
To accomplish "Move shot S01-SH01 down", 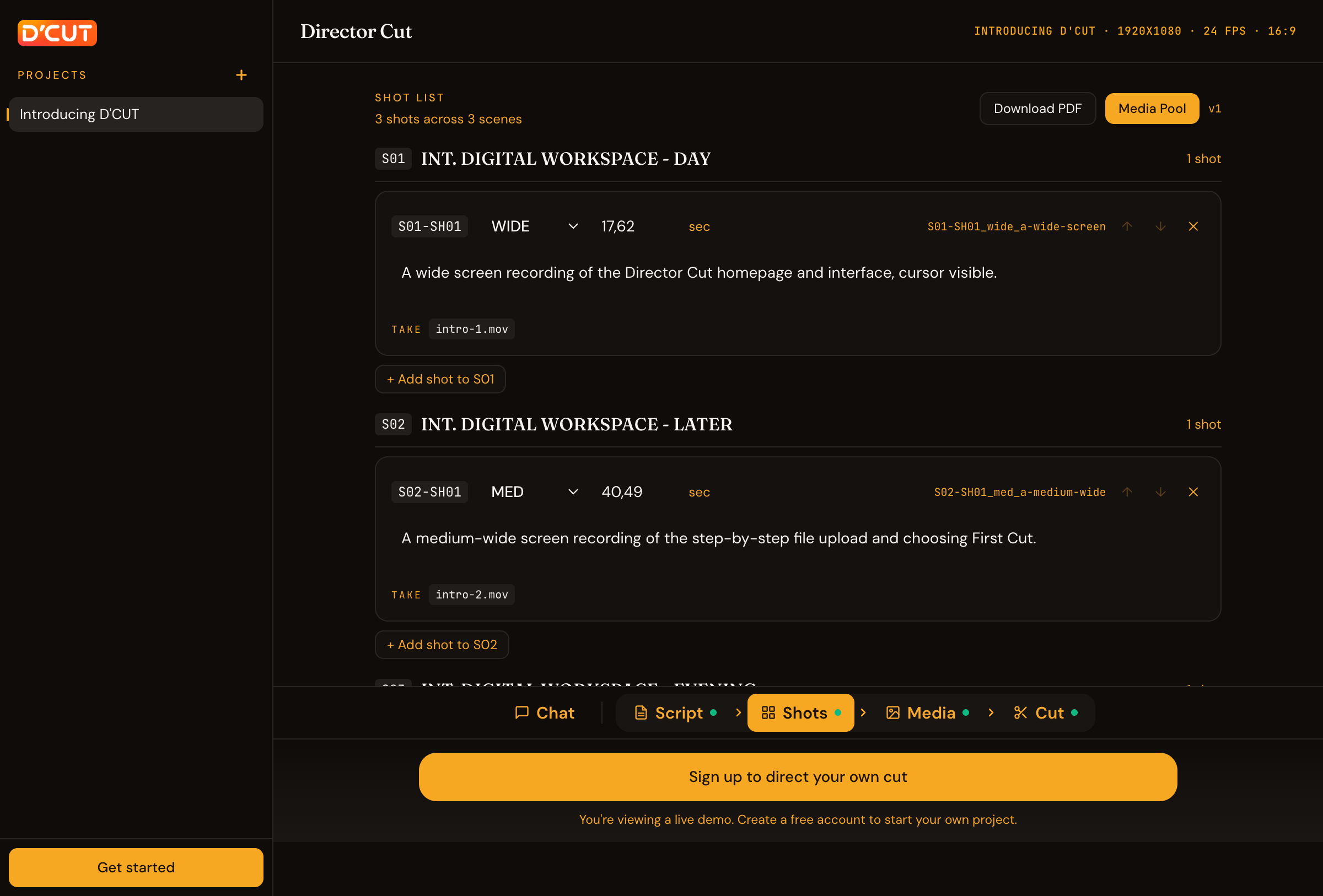I will point(1160,226).
